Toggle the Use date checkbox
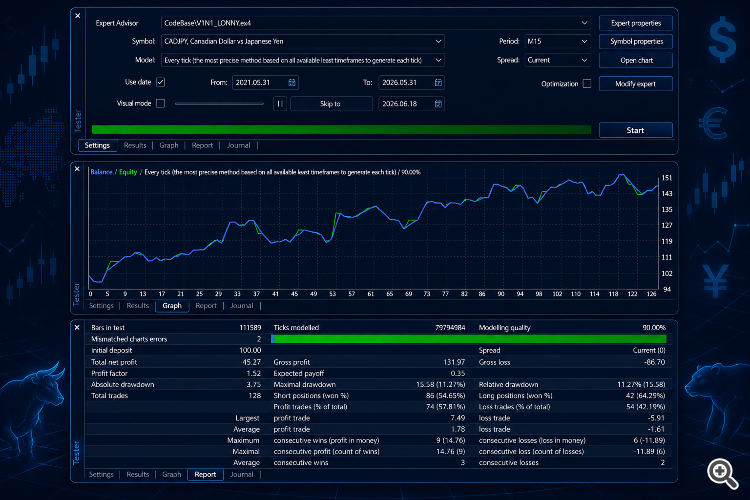This screenshot has height=500, width=750. [161, 82]
